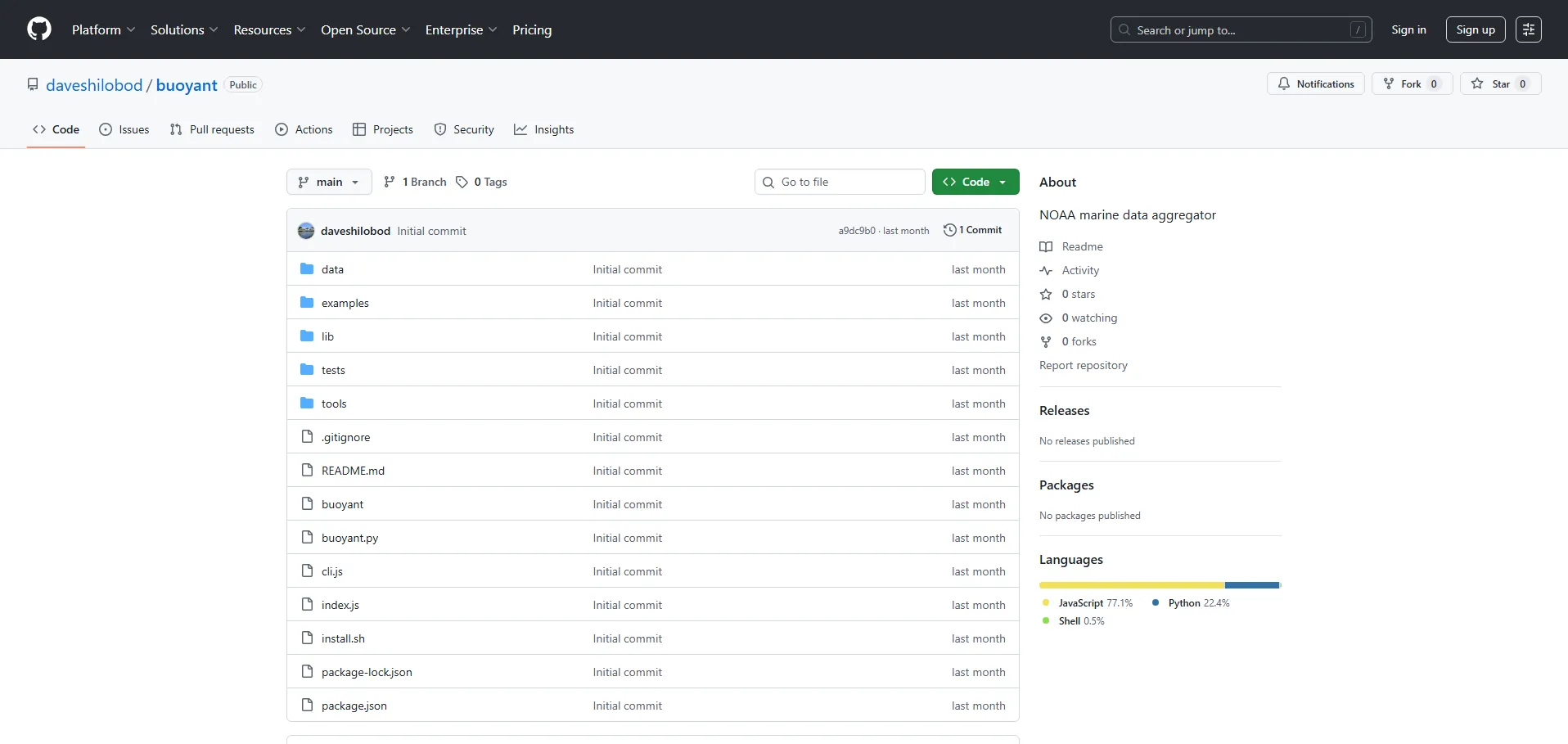
Task: Open the README.md file link
Action: (353, 471)
